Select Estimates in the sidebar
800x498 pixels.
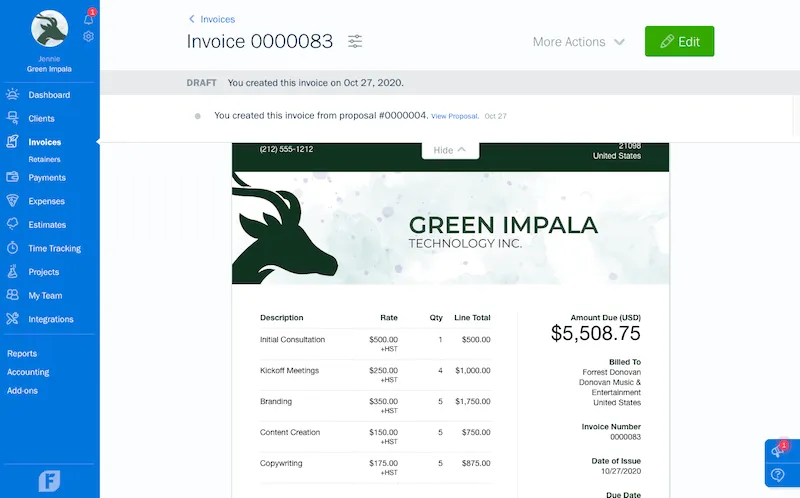47,225
